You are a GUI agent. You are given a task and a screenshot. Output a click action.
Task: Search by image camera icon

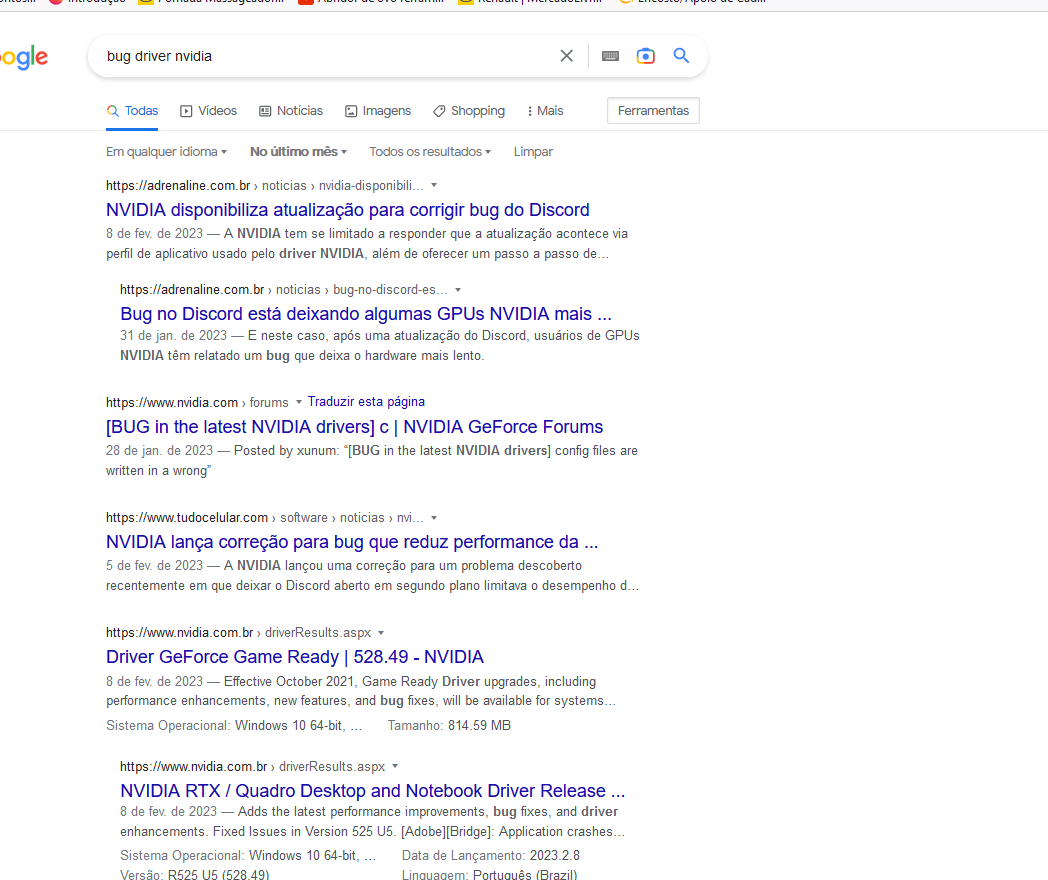coord(646,56)
